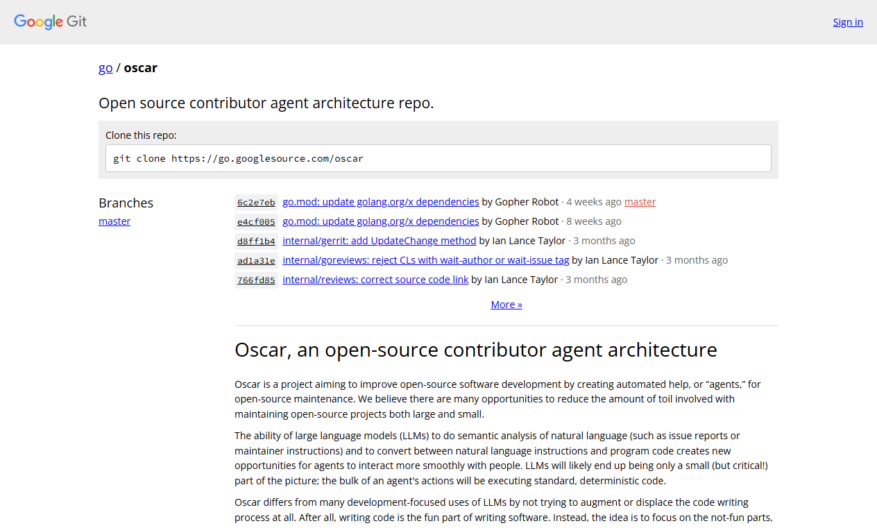Click the Google Git logo
This screenshot has width=877, height=528.
50,22
